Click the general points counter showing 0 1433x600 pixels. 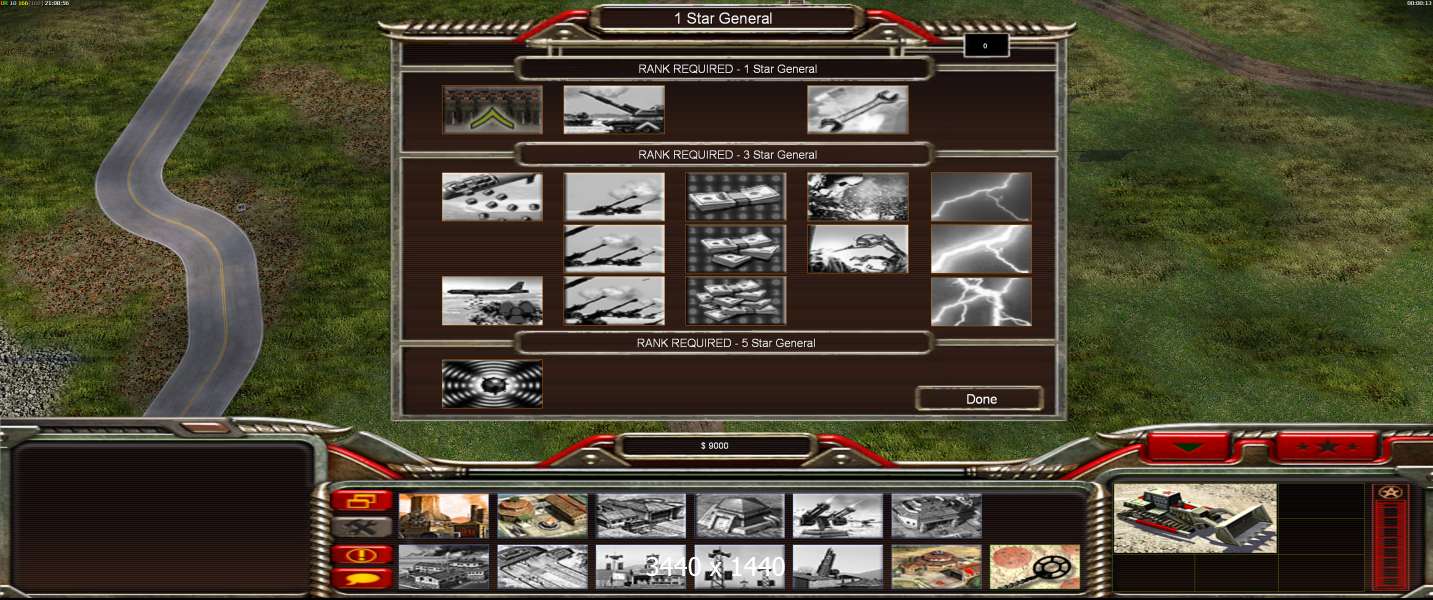pyautogui.click(x=985, y=46)
